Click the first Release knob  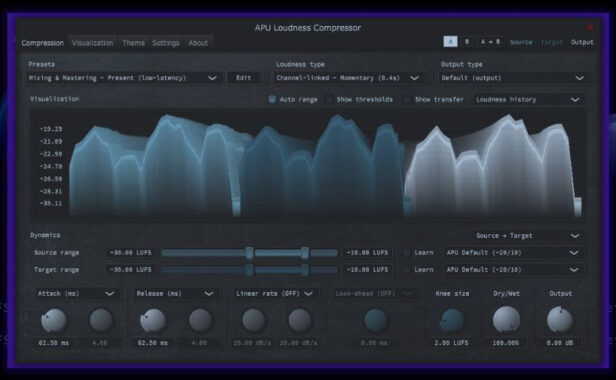pyautogui.click(x=153, y=320)
